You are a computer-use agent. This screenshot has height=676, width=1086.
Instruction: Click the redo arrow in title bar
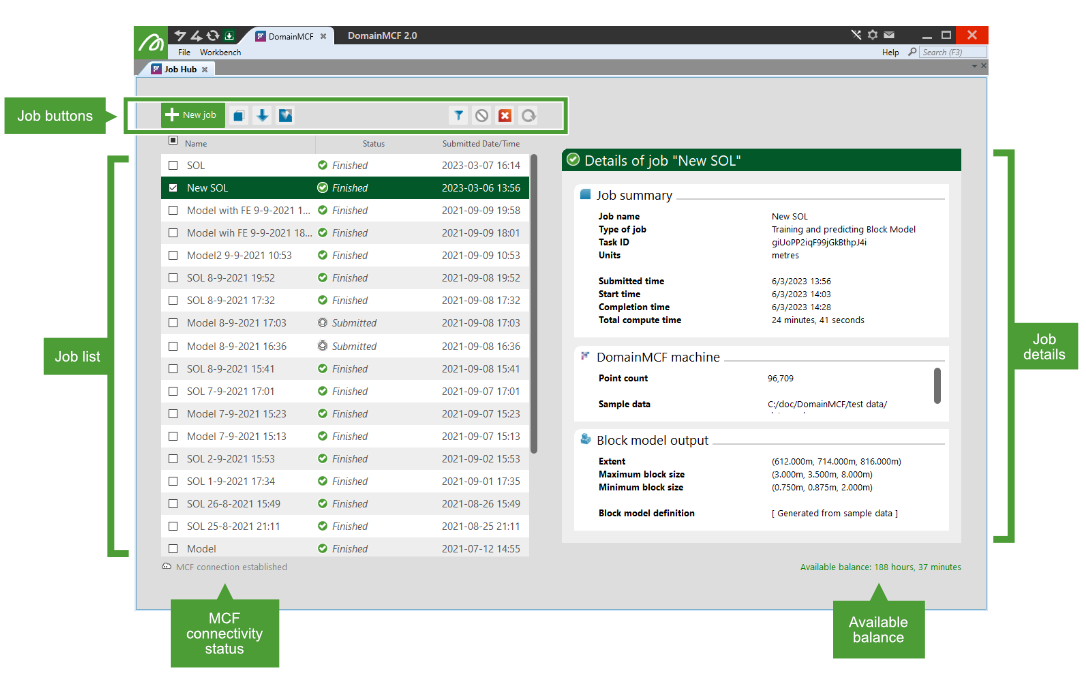pyautogui.click(x=197, y=35)
